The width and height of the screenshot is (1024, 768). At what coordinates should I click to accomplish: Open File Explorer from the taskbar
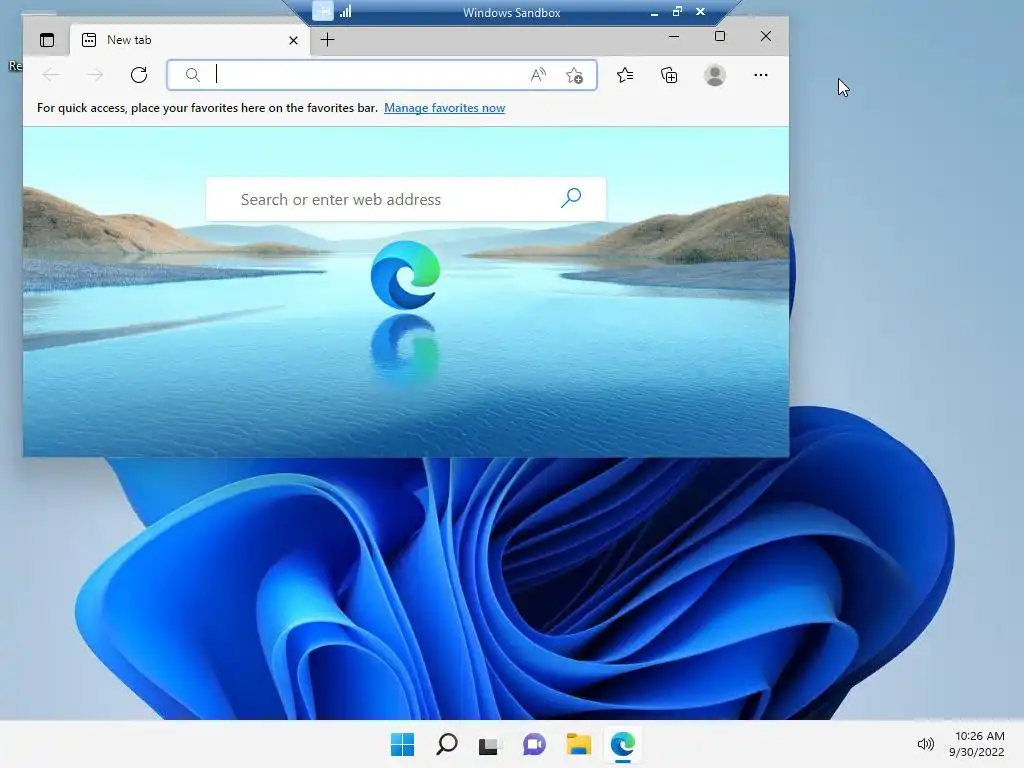click(x=579, y=744)
